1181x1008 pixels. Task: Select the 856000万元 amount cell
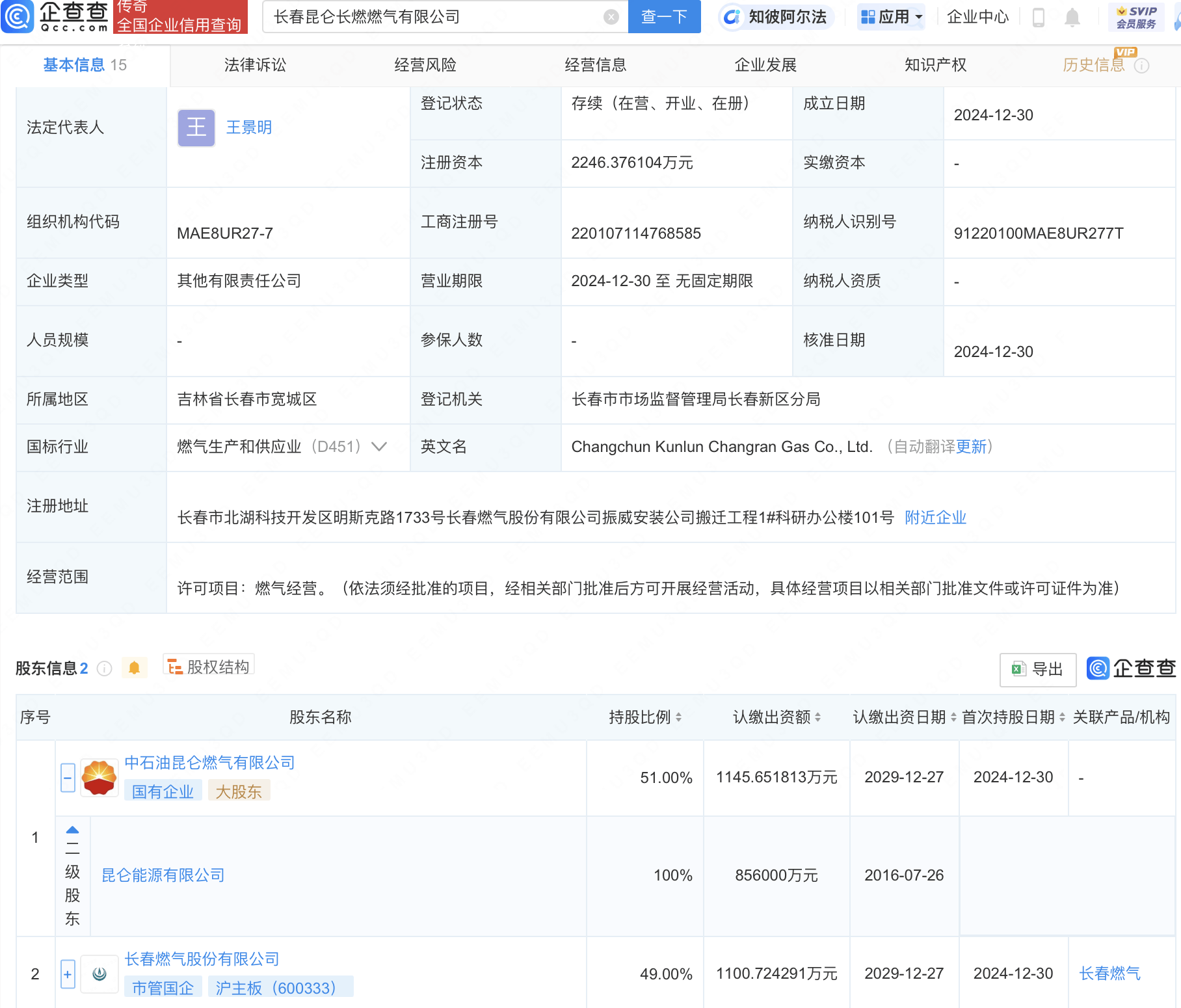pyautogui.click(x=776, y=875)
